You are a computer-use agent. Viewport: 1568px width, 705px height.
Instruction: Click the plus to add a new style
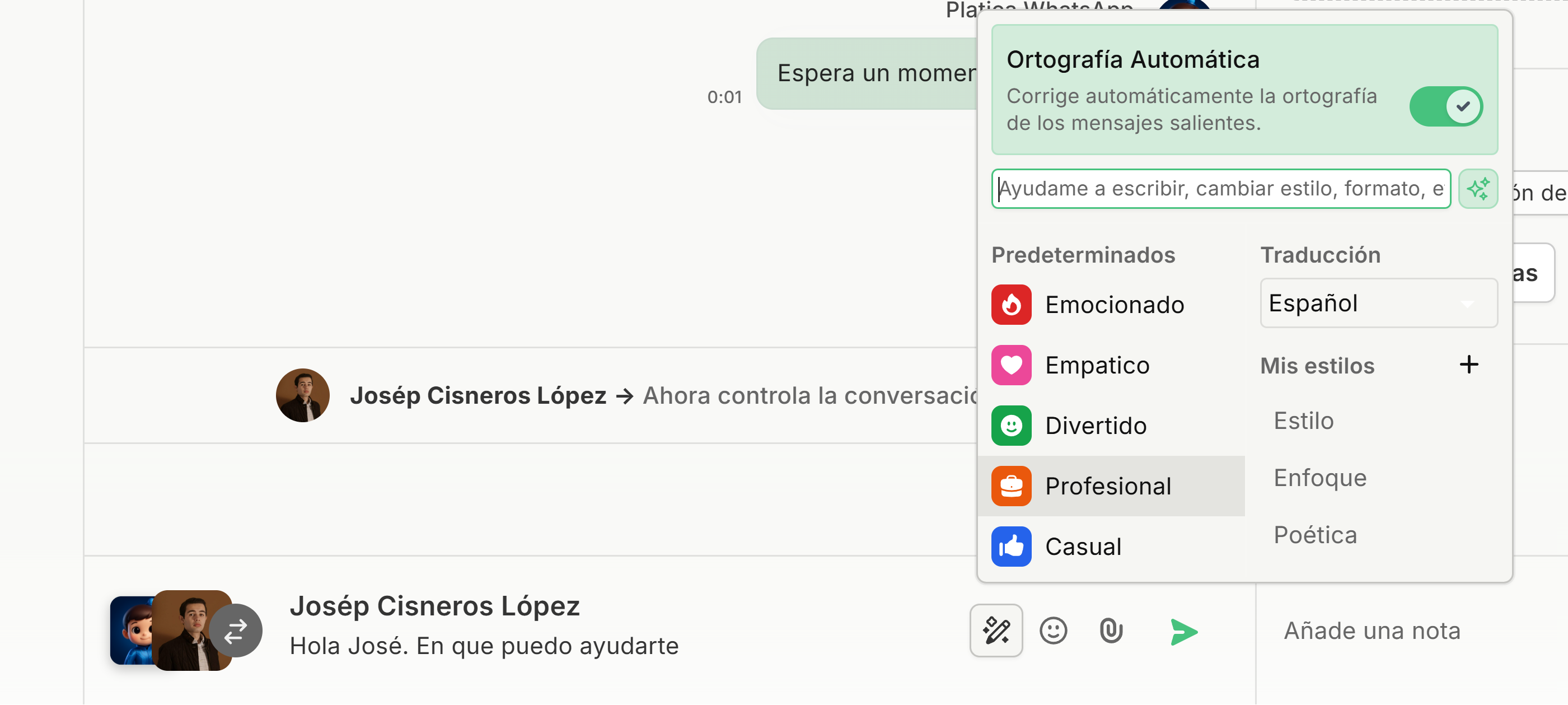[x=1469, y=364]
